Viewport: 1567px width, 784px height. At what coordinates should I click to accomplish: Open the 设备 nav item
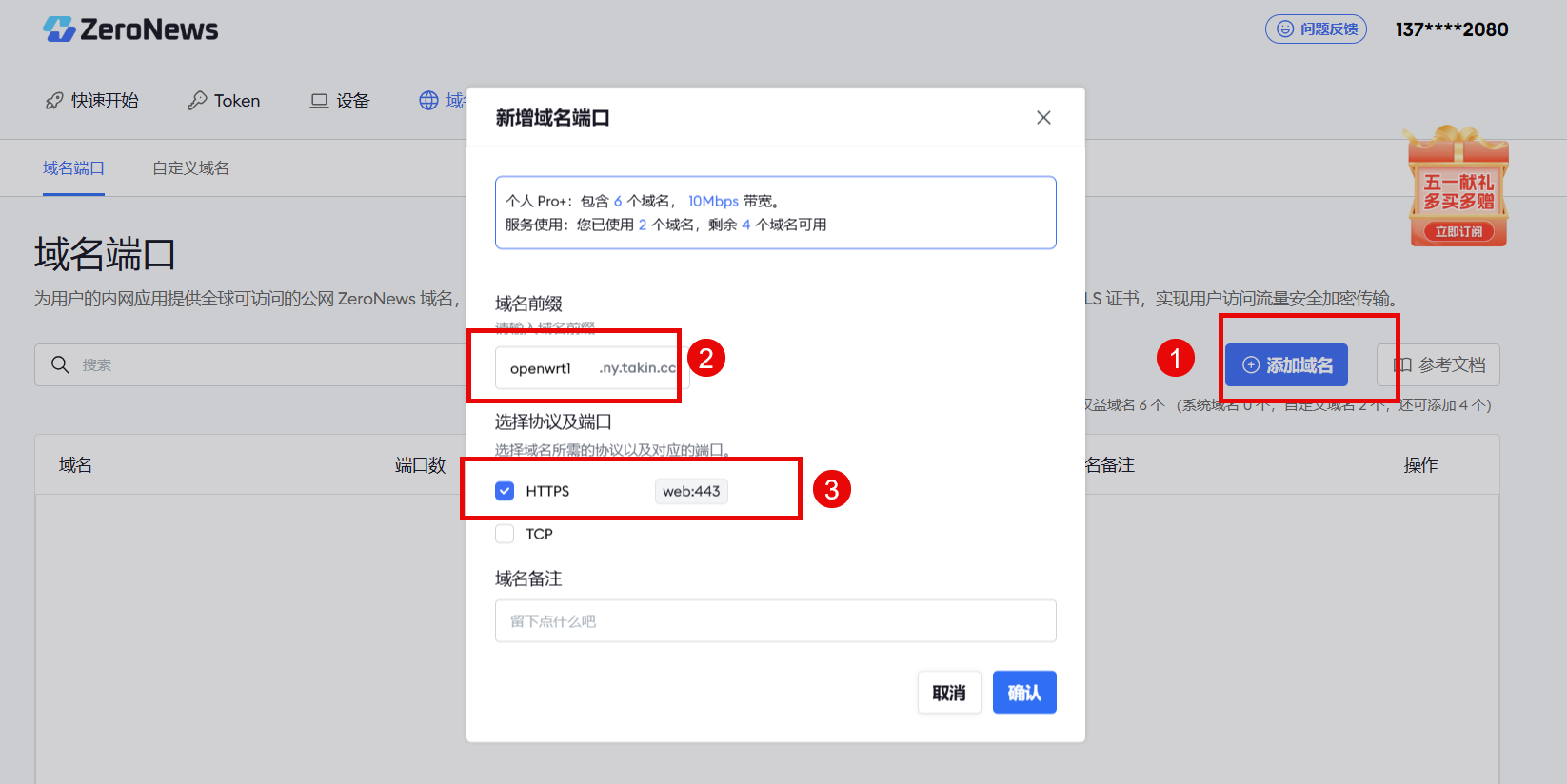point(340,101)
